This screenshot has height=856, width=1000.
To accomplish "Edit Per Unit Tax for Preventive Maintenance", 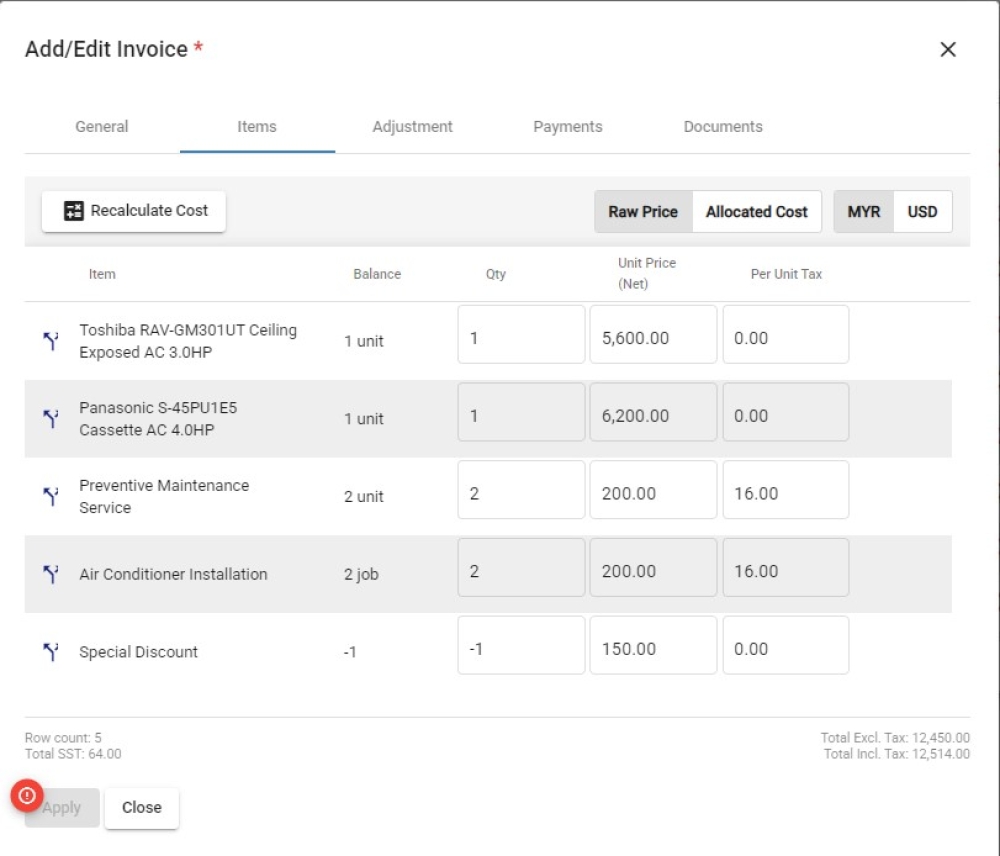I will (x=786, y=490).
